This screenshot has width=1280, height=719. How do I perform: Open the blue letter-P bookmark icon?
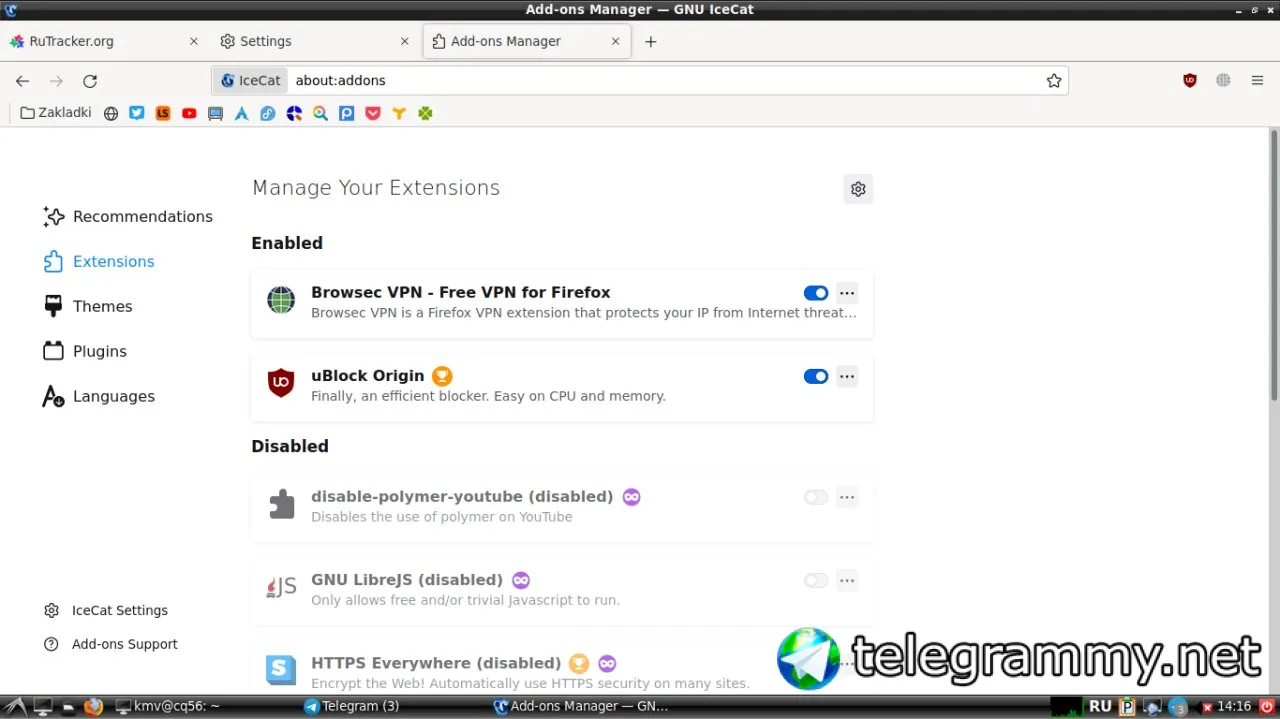point(347,113)
